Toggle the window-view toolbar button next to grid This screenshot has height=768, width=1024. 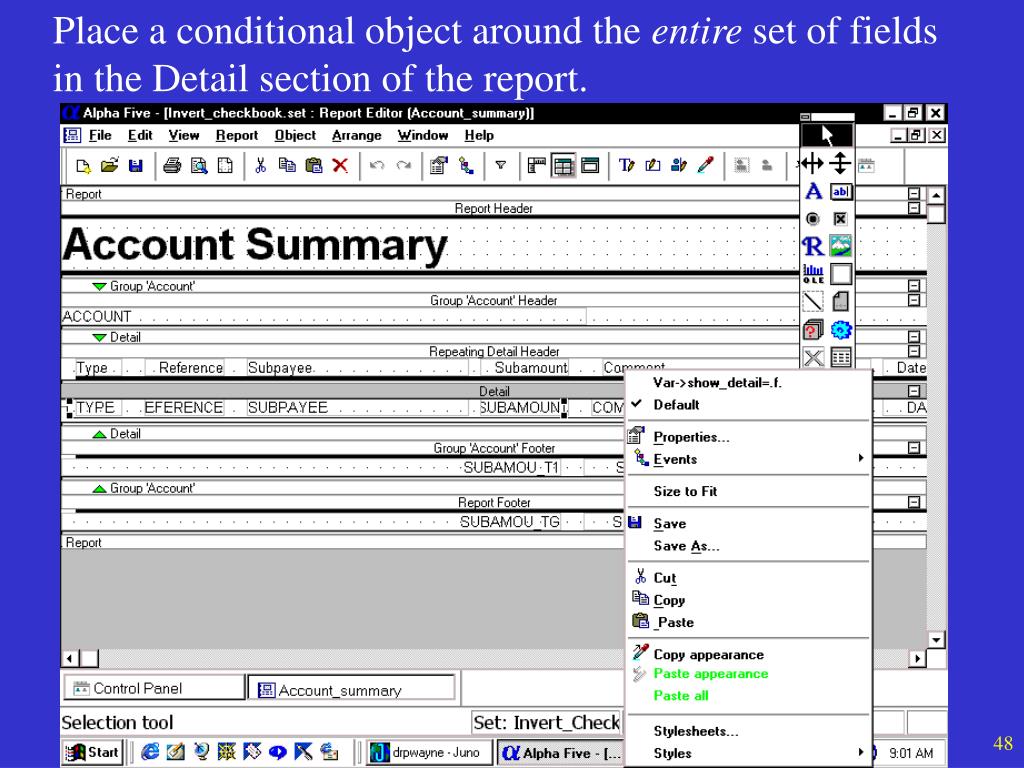point(590,165)
